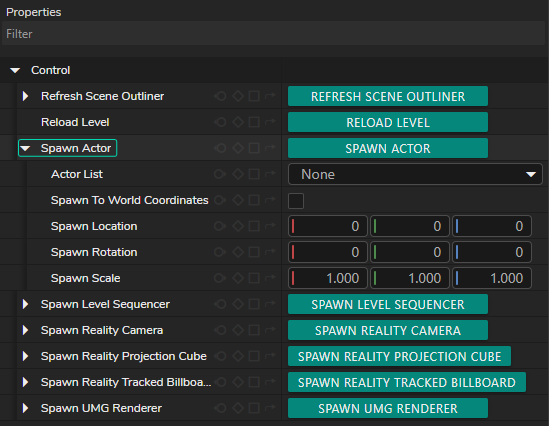Click the diamond keyframe icon for Reload Level
The height and width of the screenshot is (426, 549).
click(238, 122)
